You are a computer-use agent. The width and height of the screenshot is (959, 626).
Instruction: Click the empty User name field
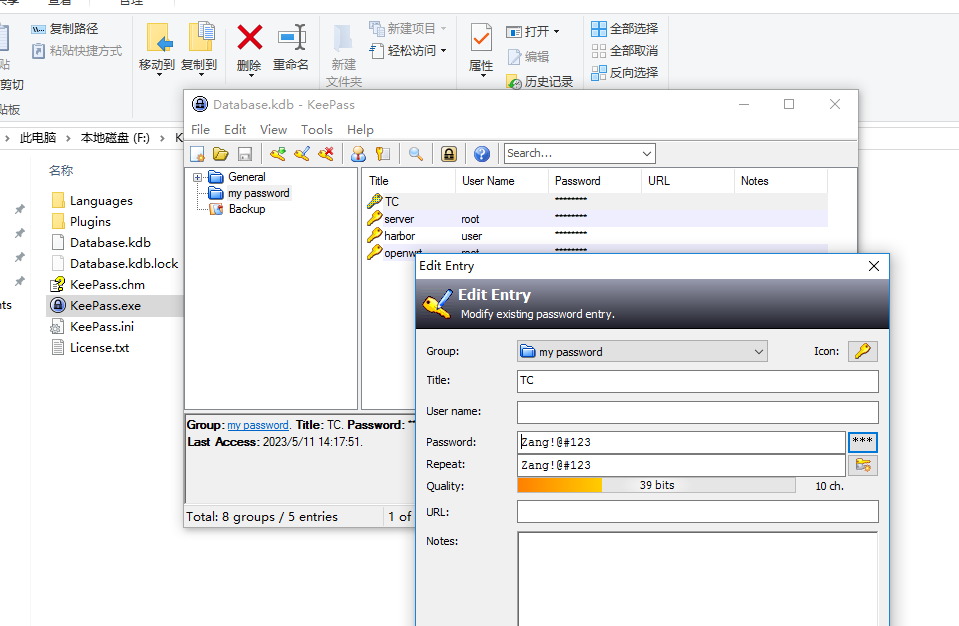(697, 412)
